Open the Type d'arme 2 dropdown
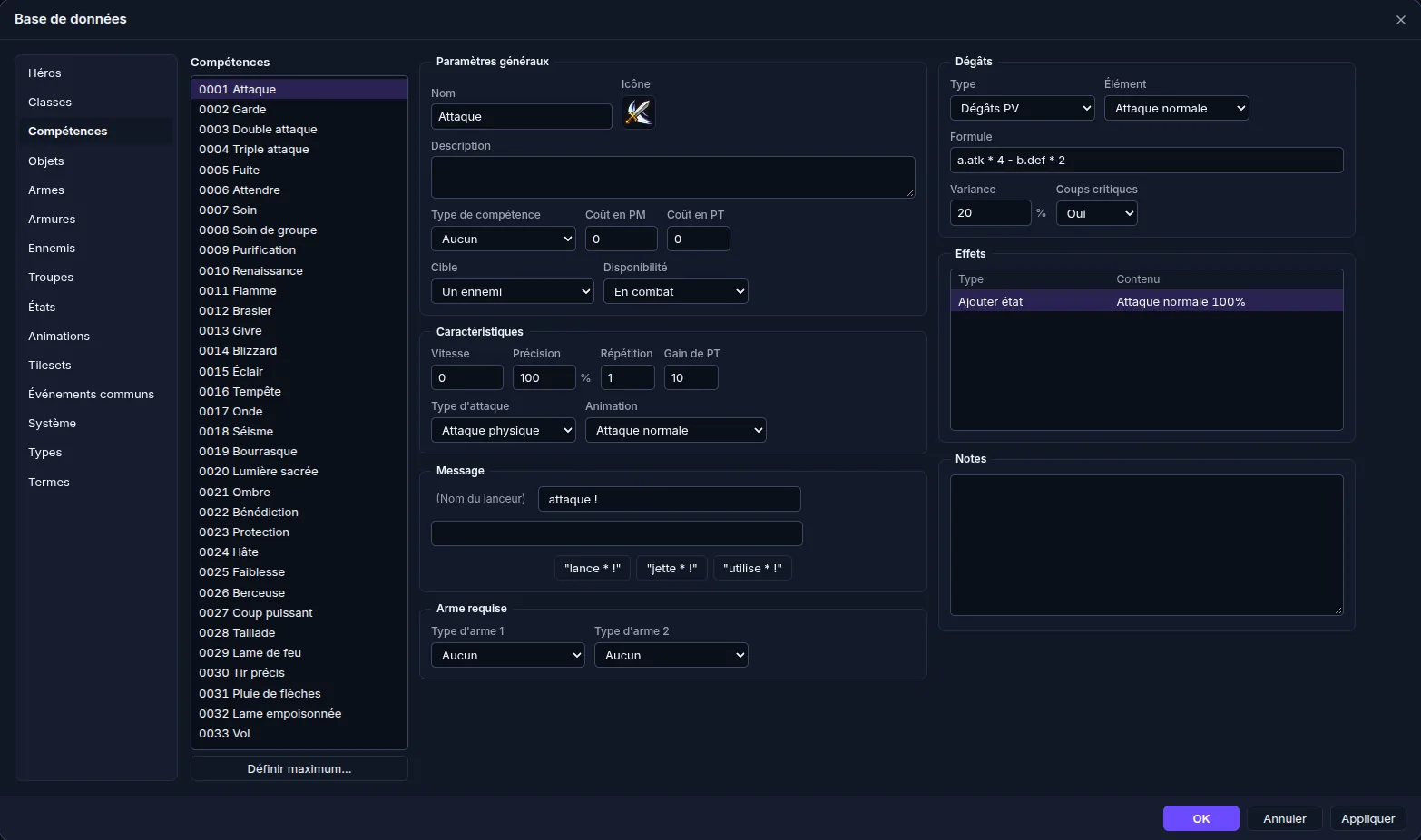Image resolution: width=1421 pixels, height=840 pixels. tap(671, 655)
